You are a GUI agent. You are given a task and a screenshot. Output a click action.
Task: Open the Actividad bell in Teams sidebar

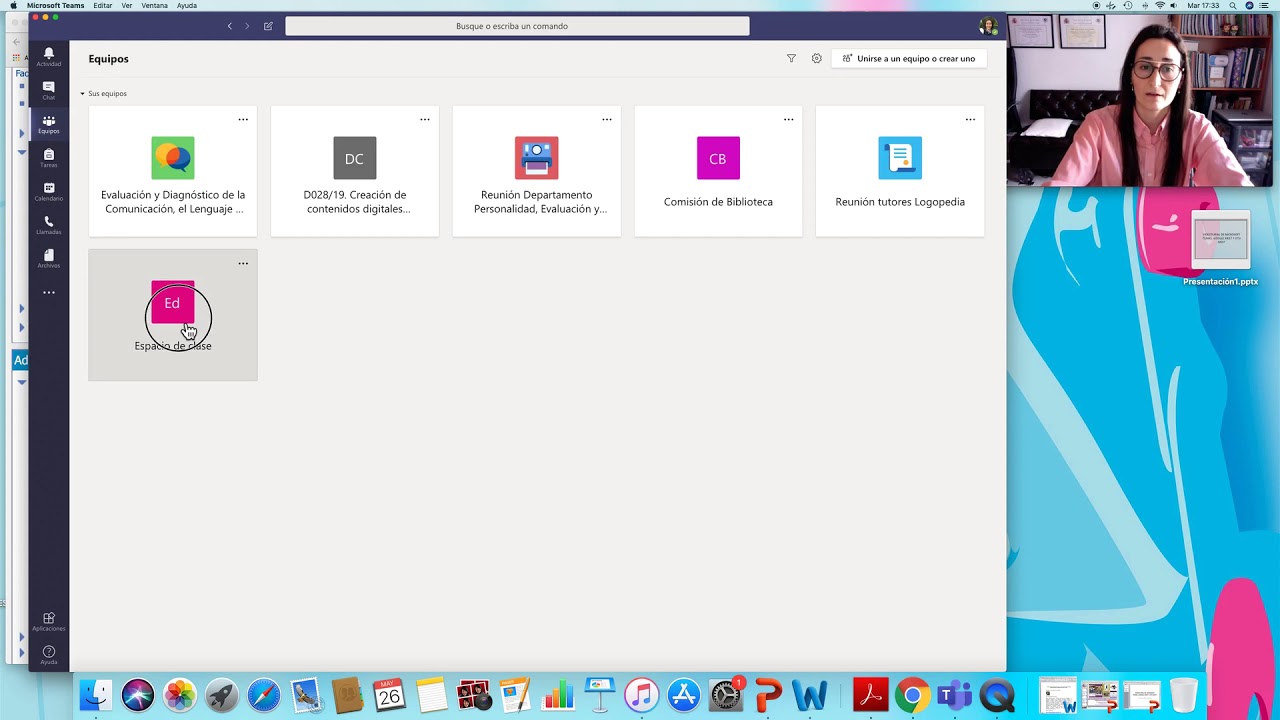click(48, 56)
